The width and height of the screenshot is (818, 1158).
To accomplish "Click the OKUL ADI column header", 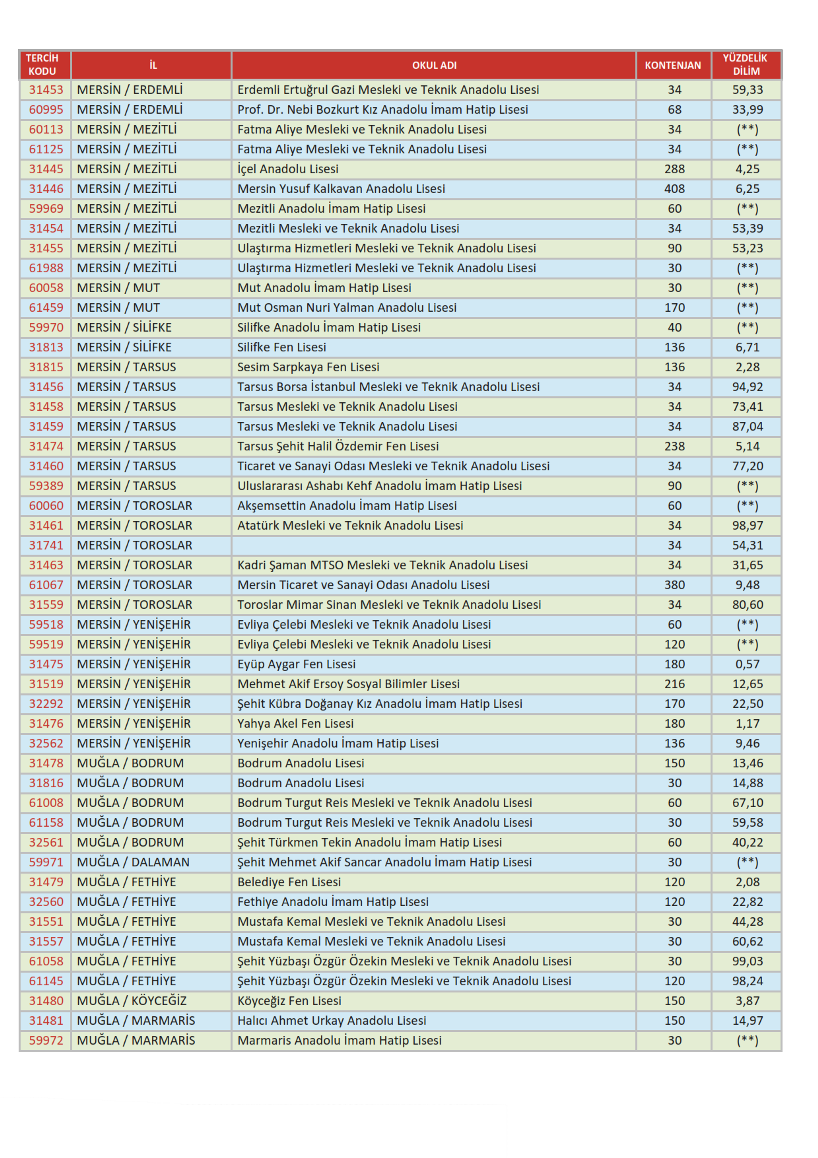I will (x=434, y=65).
